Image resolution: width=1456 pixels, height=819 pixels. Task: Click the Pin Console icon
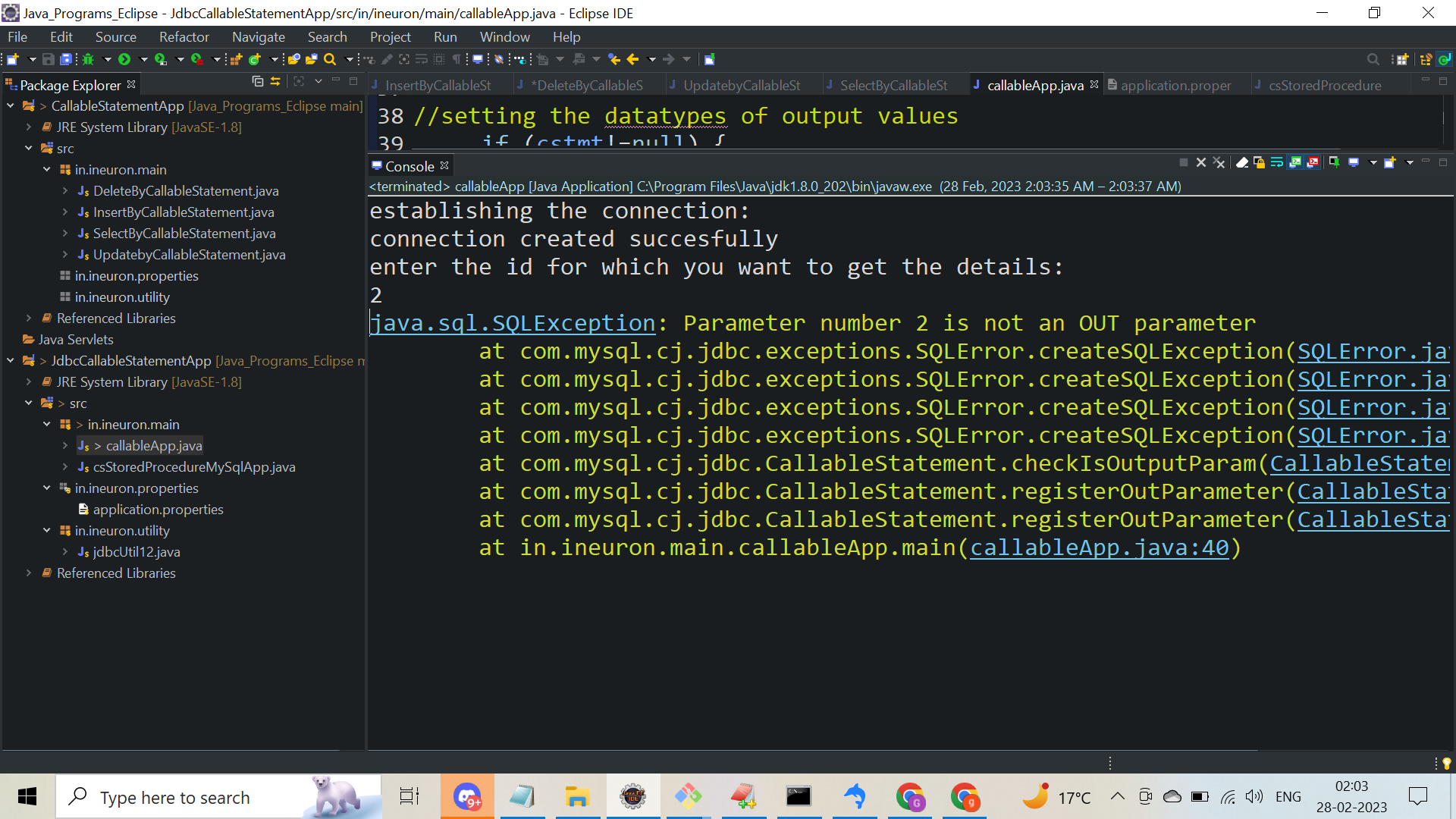pyautogui.click(x=1334, y=162)
